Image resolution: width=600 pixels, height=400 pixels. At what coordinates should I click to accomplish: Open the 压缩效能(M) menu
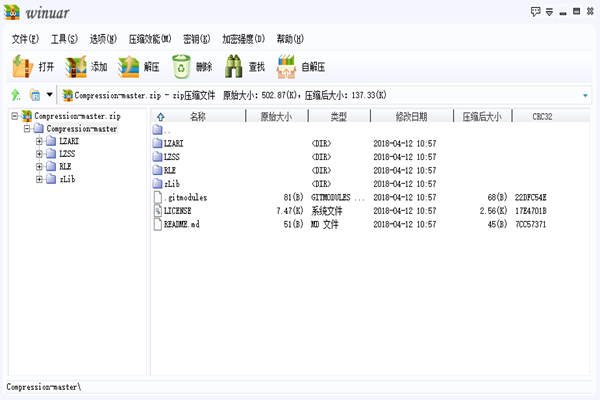click(x=150, y=39)
